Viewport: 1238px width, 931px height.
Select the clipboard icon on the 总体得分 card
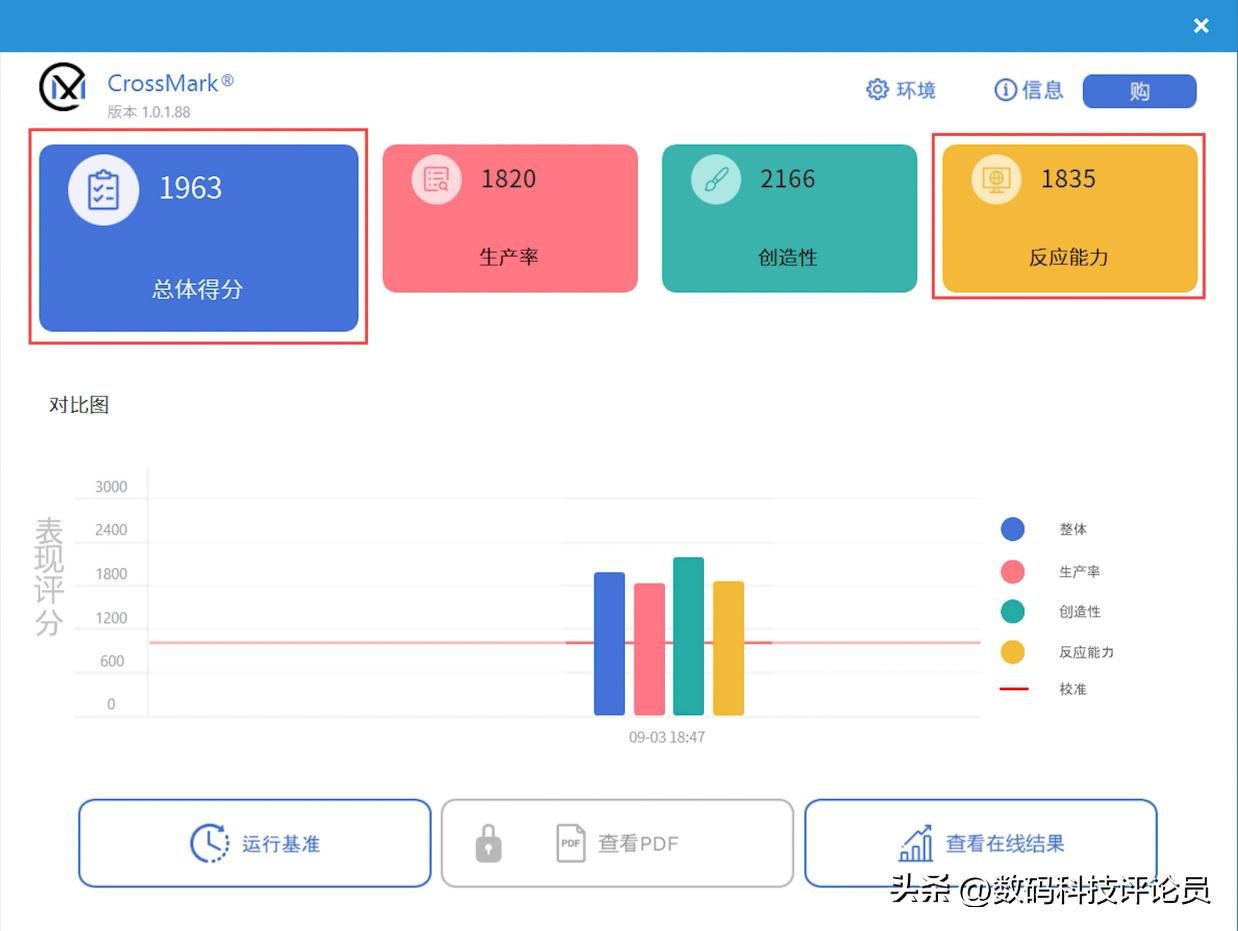tap(103, 189)
